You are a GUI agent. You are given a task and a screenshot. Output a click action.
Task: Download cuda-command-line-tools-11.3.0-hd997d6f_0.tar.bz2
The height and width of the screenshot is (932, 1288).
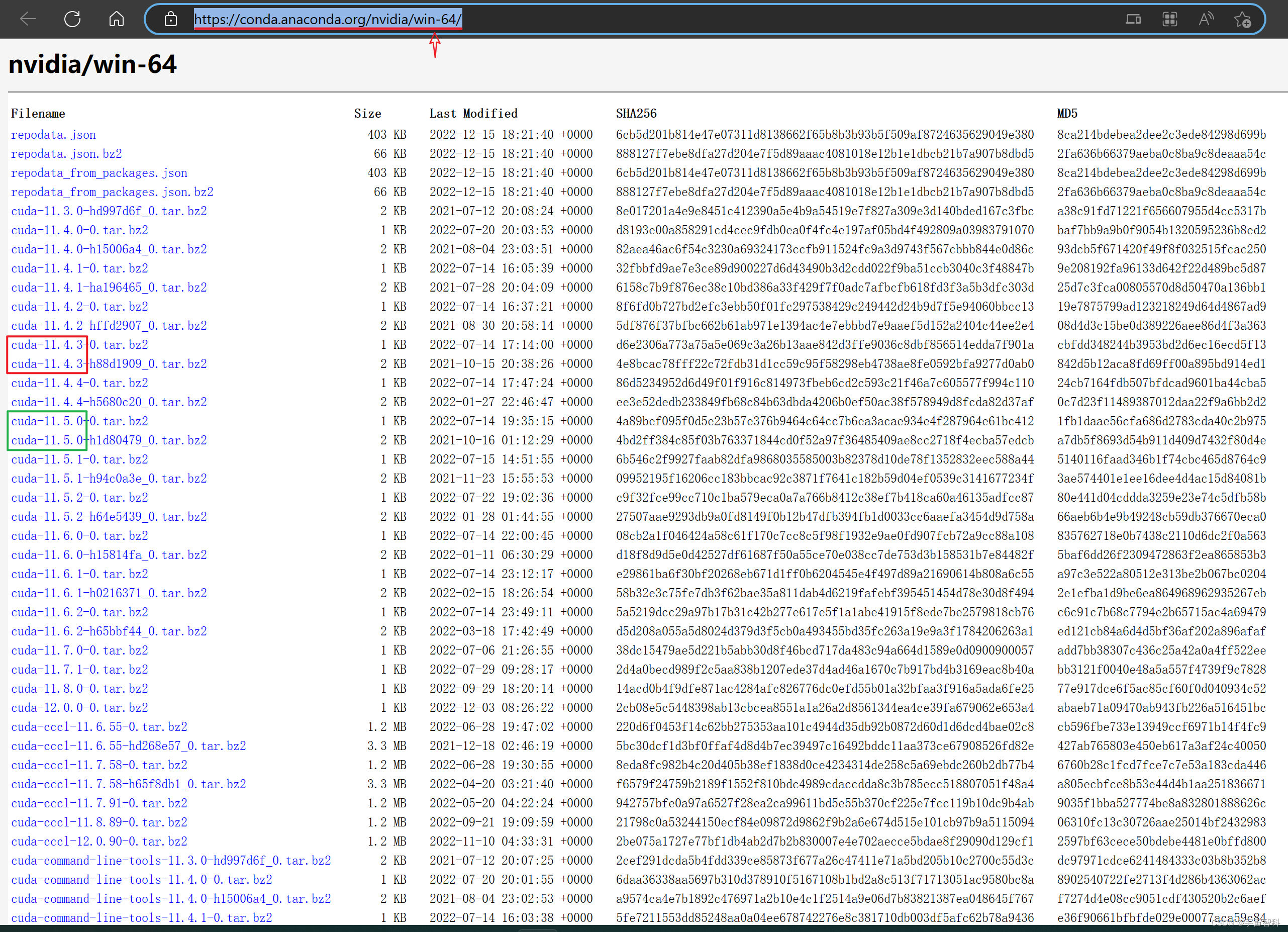171,861
